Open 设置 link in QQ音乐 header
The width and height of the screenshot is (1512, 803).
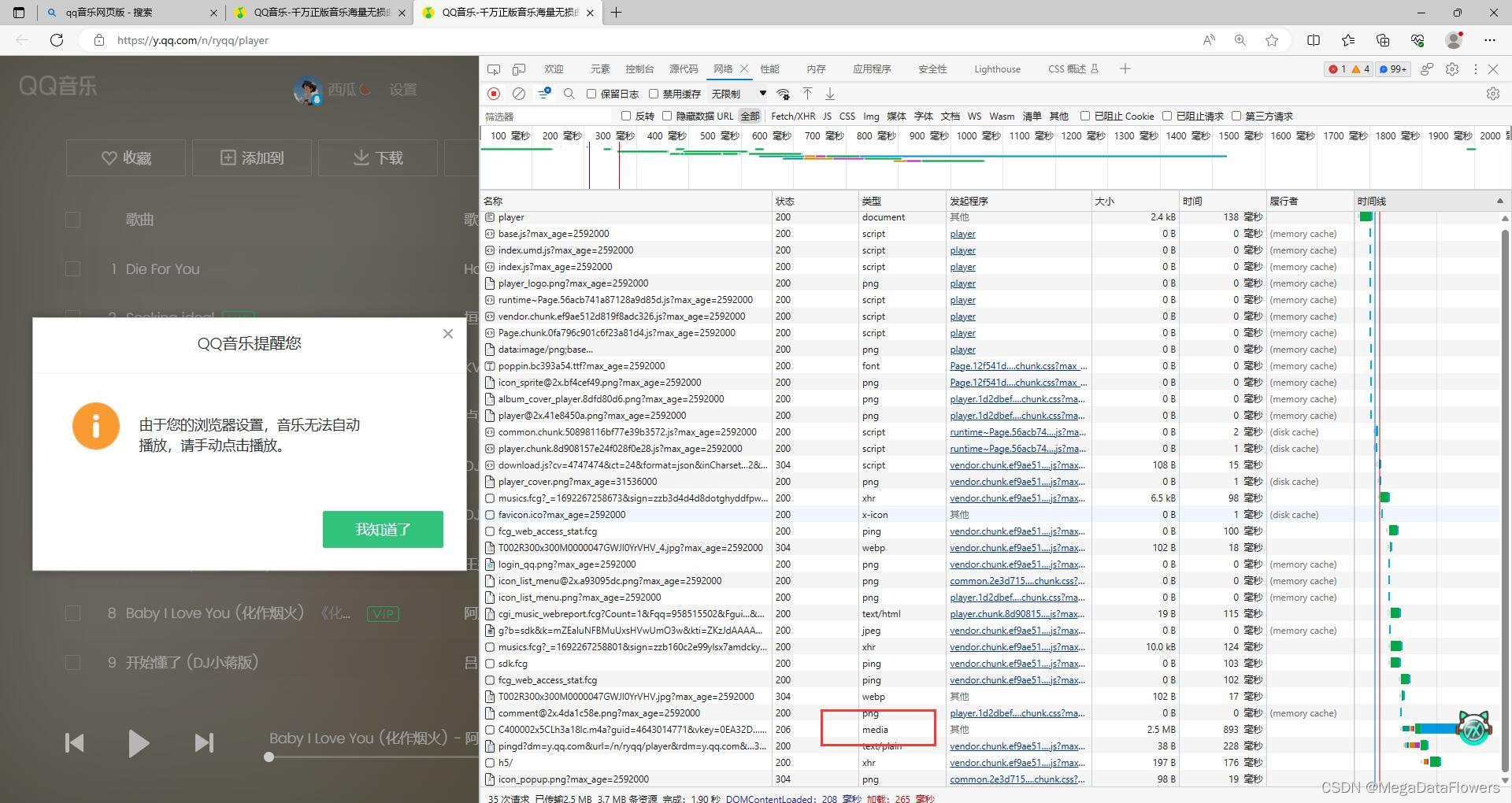point(403,90)
